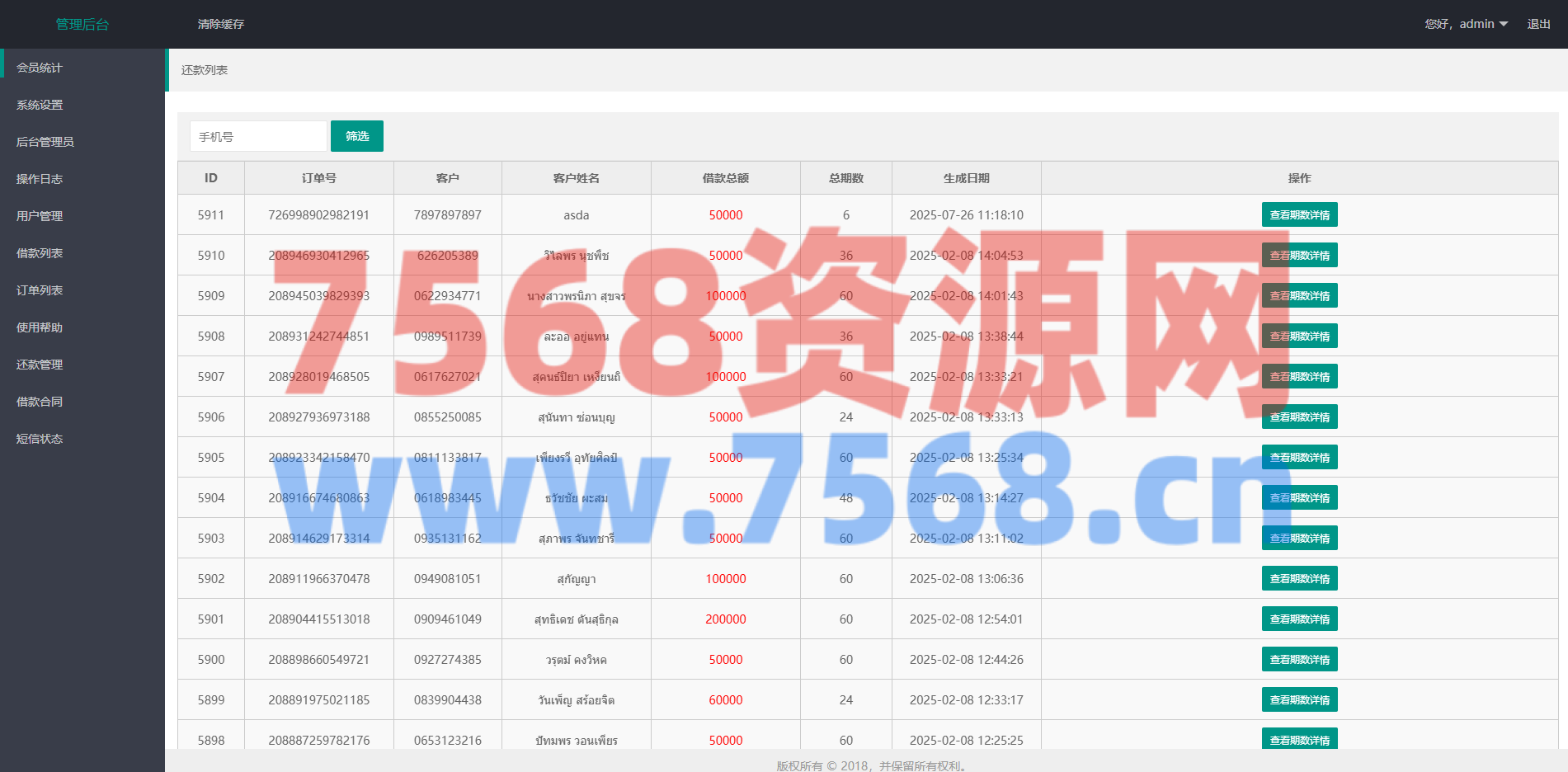
Task: View period details for order ID 5911
Action: point(1299,214)
